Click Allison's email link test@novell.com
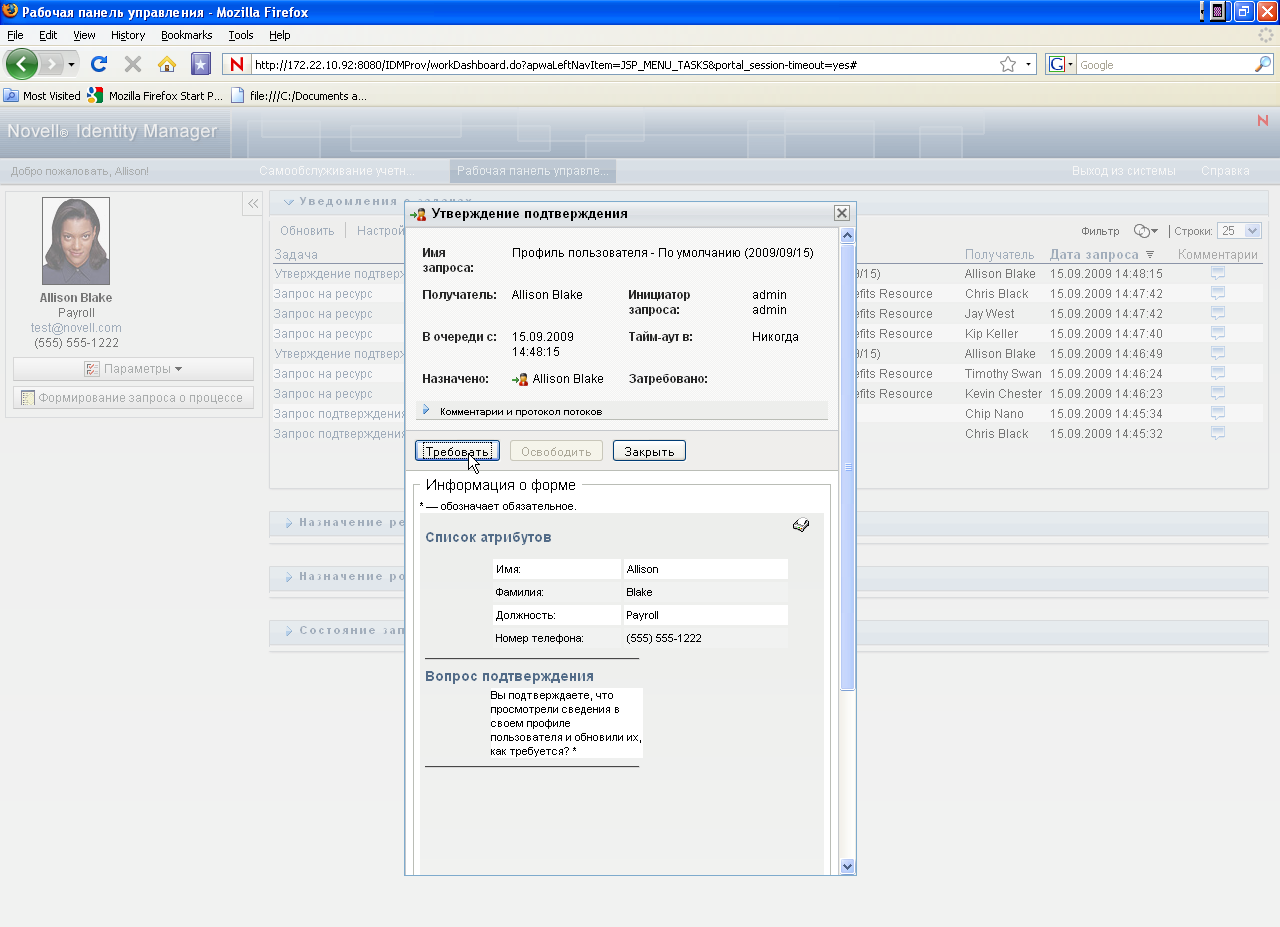 [76, 328]
